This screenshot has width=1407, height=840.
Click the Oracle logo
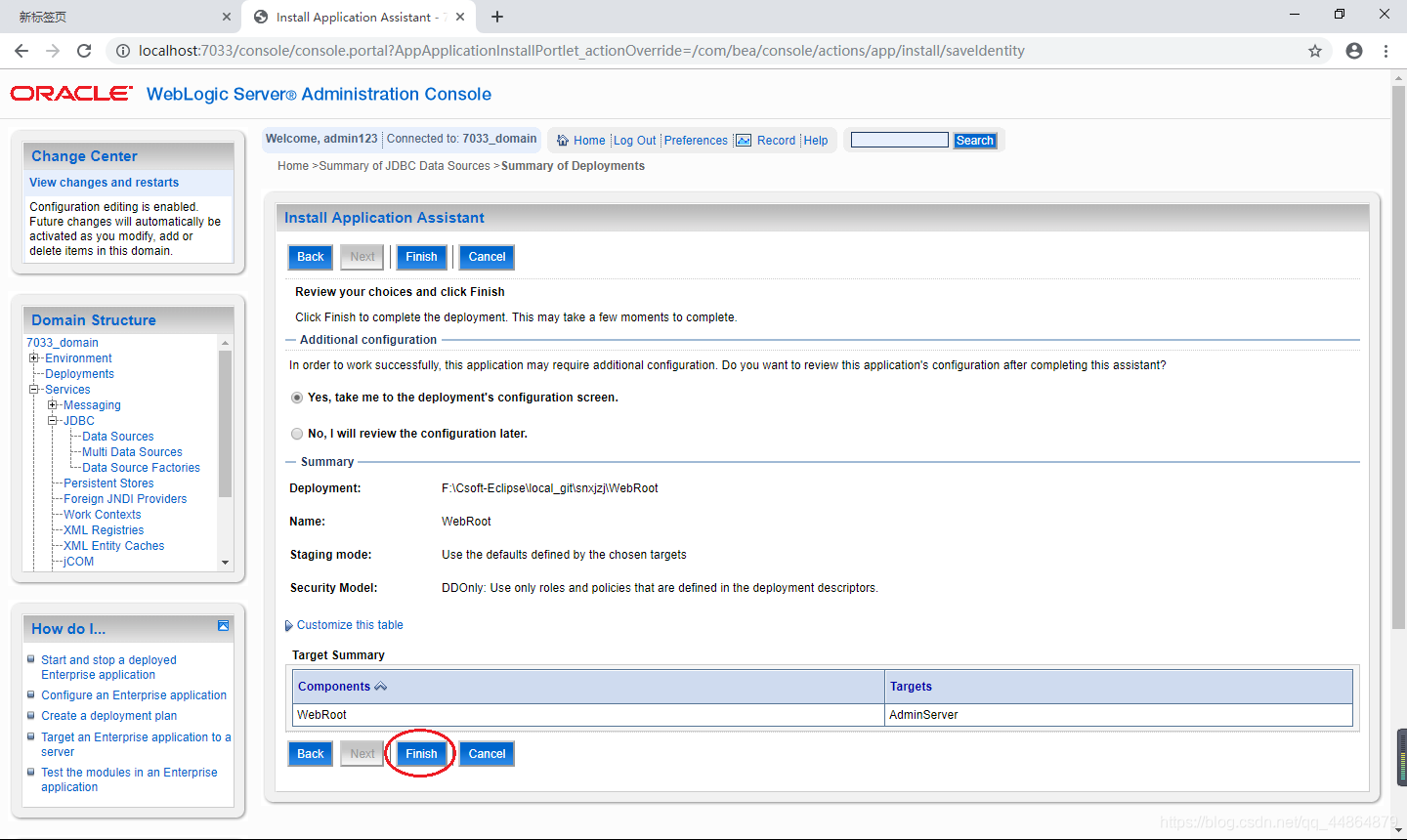pyautogui.click(x=71, y=94)
